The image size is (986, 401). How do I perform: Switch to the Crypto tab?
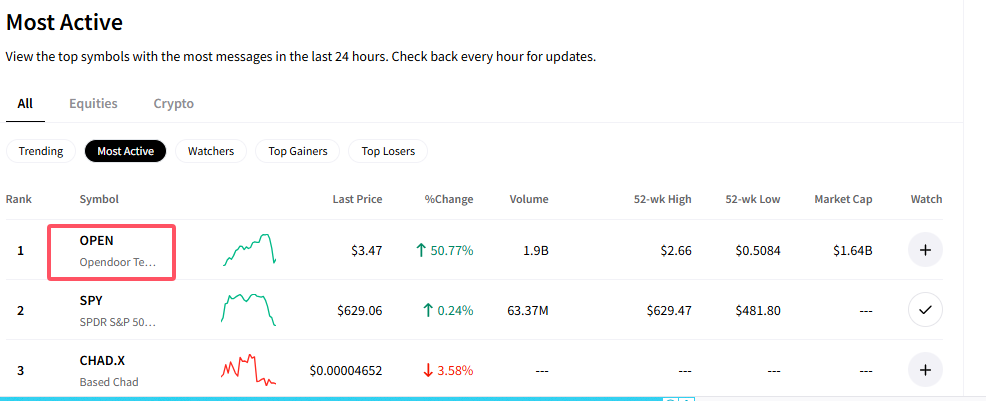(174, 104)
